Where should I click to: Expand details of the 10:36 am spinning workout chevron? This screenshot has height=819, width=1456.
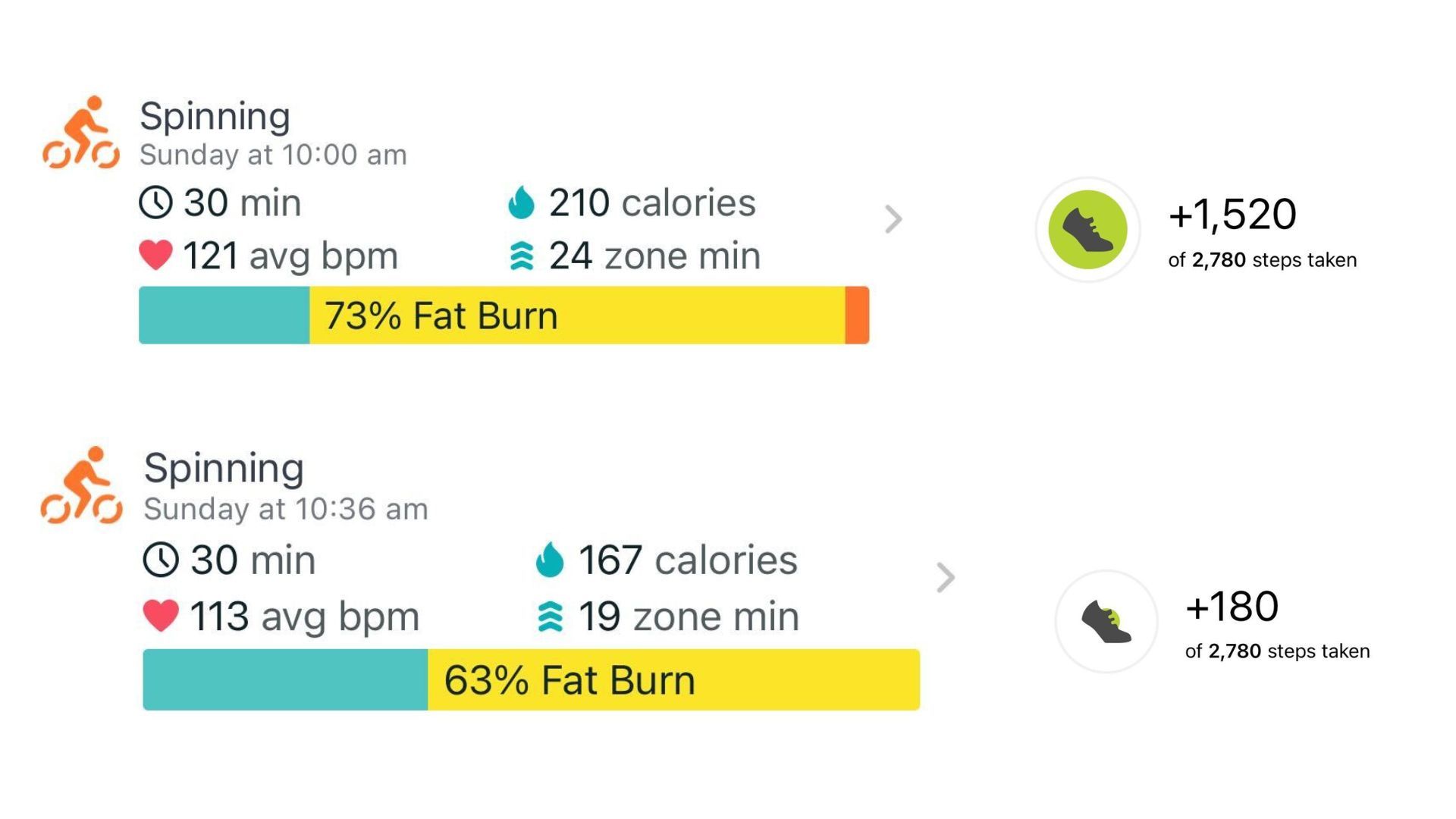coord(945,579)
